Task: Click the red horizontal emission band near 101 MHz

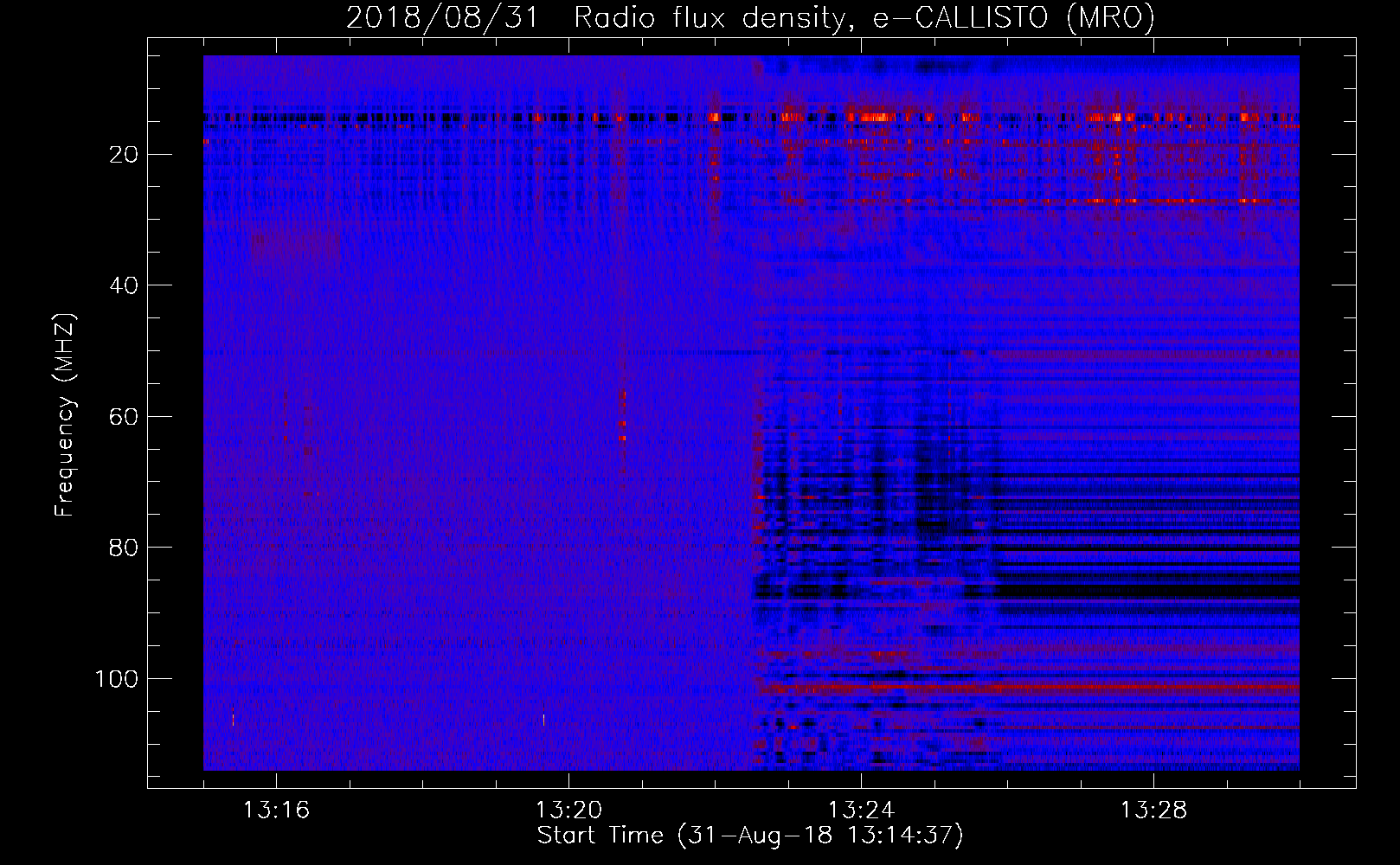Action: point(1028,689)
